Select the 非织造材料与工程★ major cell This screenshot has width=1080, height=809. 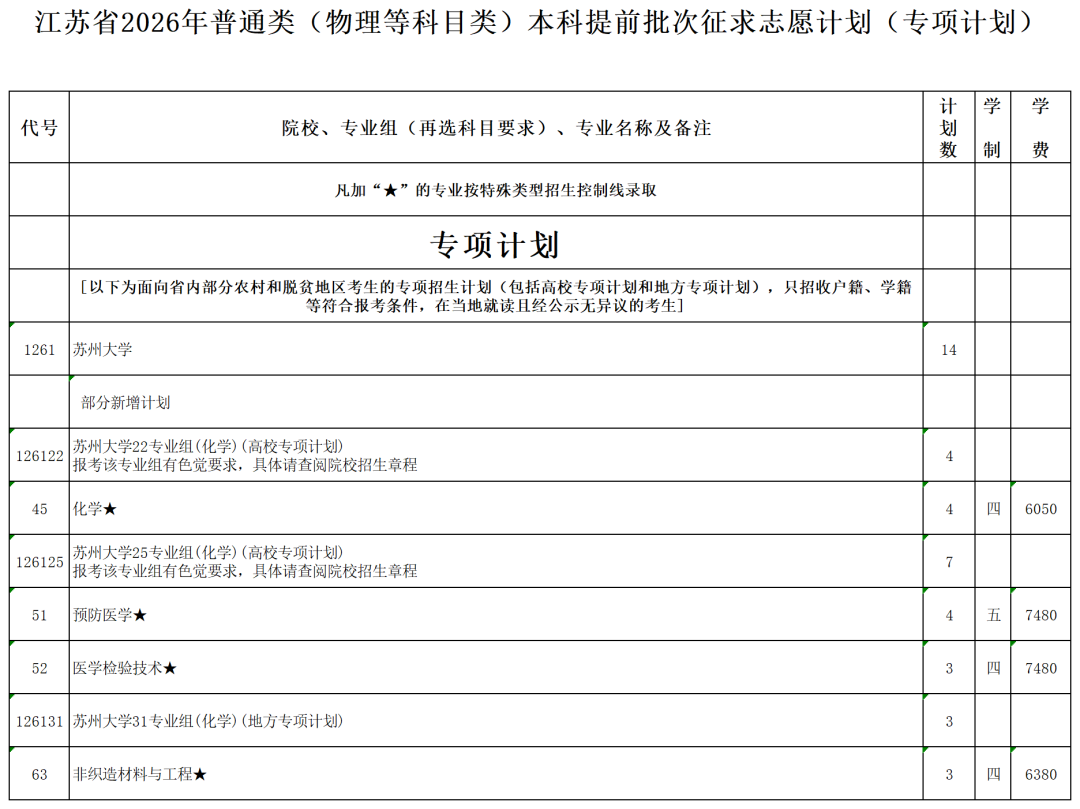pyautogui.click(x=496, y=773)
